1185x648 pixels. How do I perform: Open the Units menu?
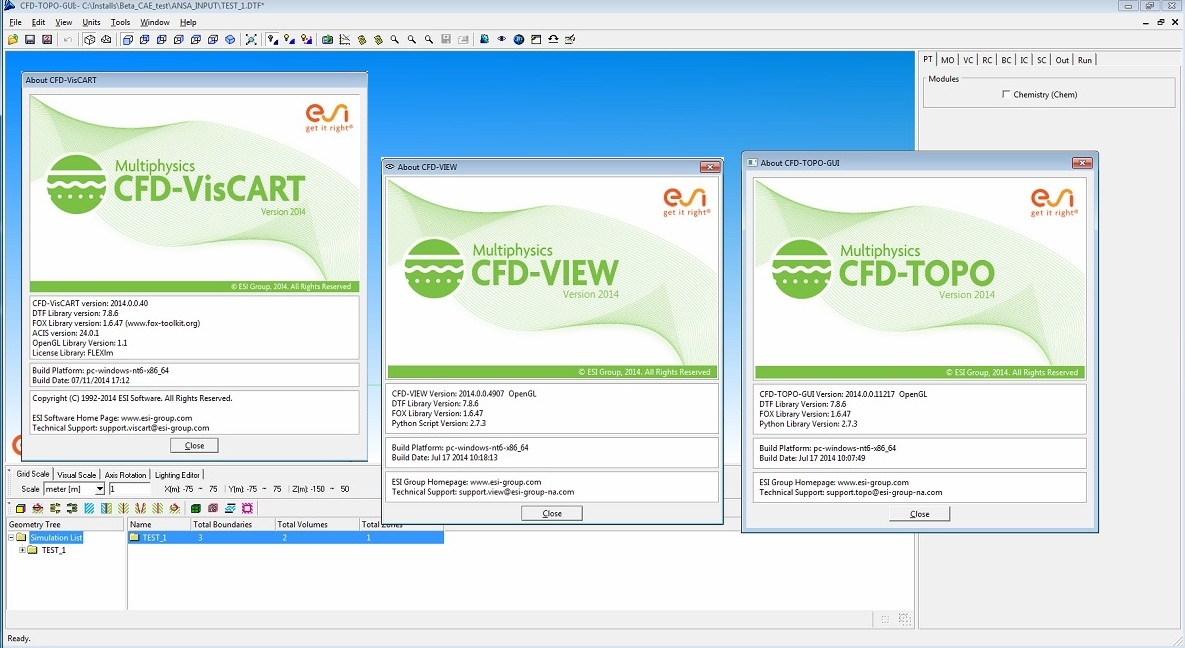click(91, 22)
